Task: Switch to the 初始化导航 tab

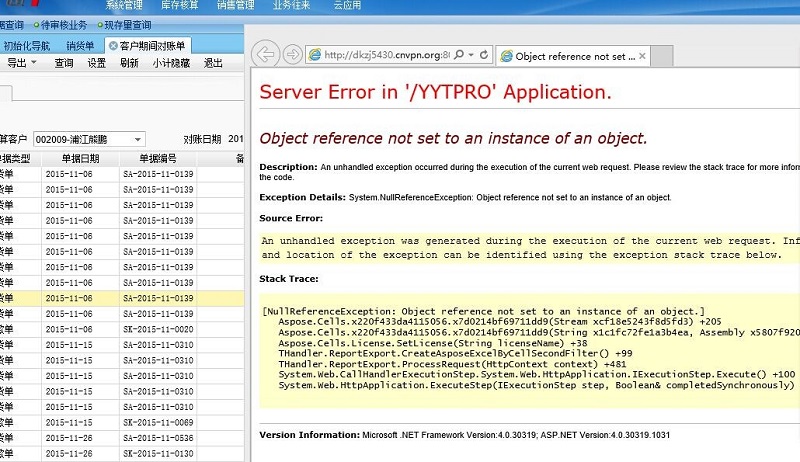Action: pos(27,45)
